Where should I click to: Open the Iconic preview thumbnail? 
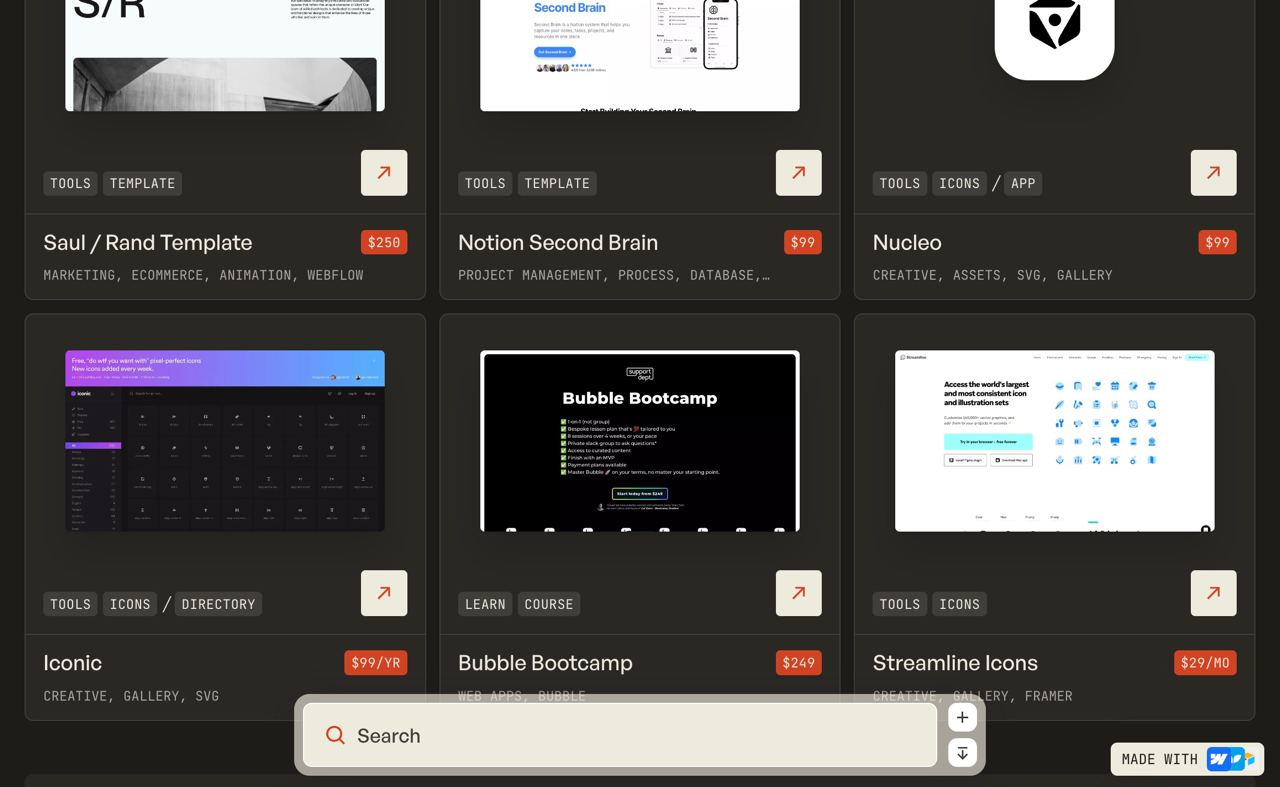(225, 441)
